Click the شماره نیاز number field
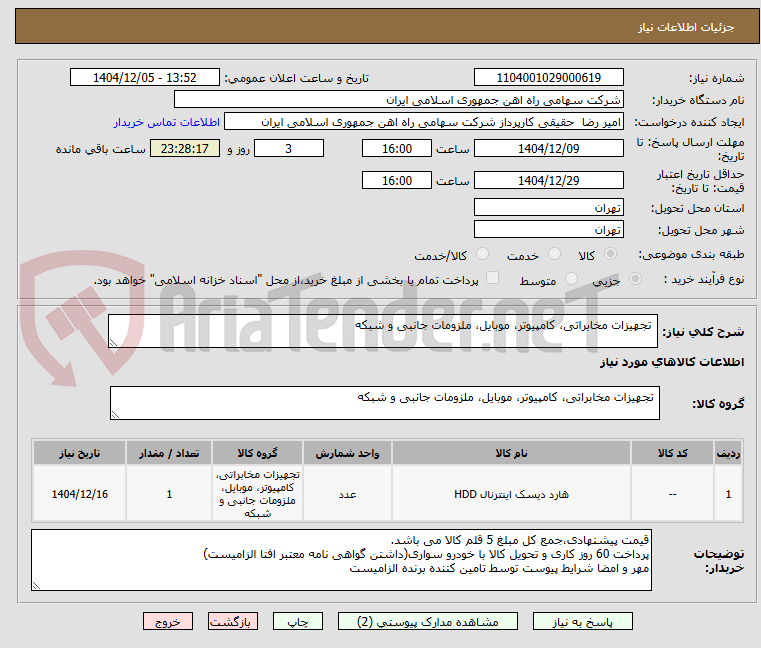This screenshot has height=648, width=761. [x=548, y=78]
